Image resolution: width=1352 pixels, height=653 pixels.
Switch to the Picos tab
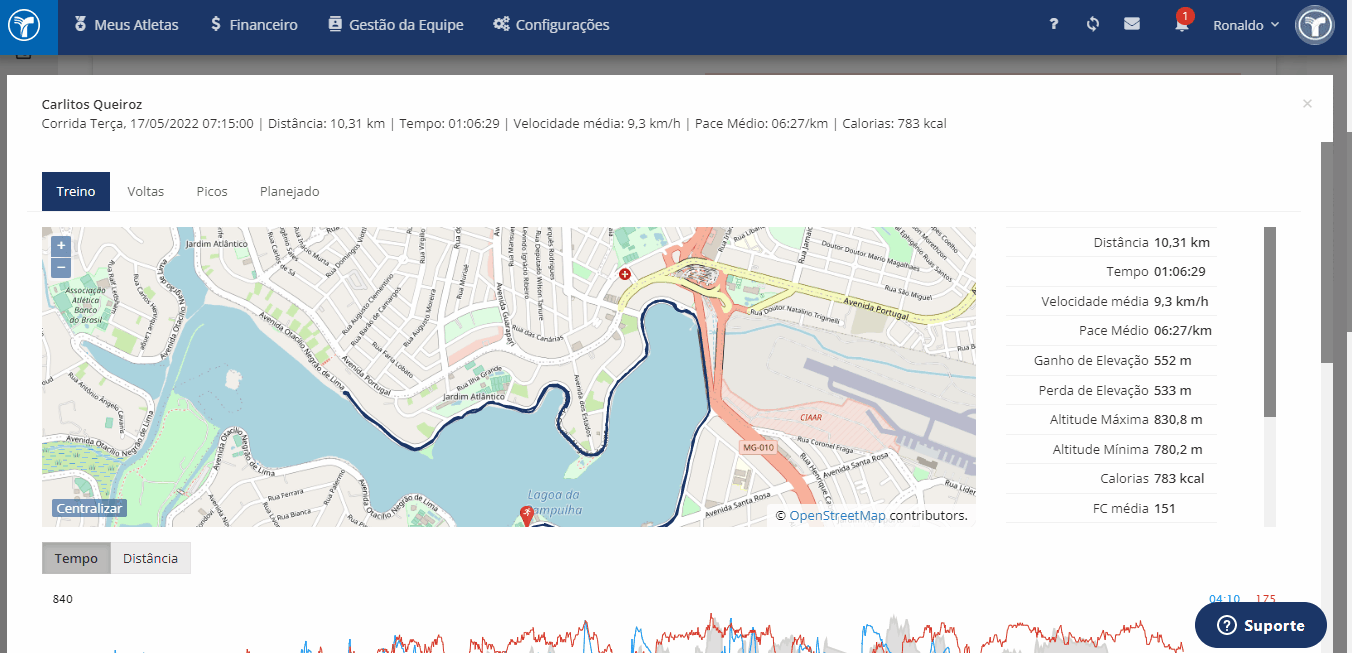pyautogui.click(x=212, y=191)
